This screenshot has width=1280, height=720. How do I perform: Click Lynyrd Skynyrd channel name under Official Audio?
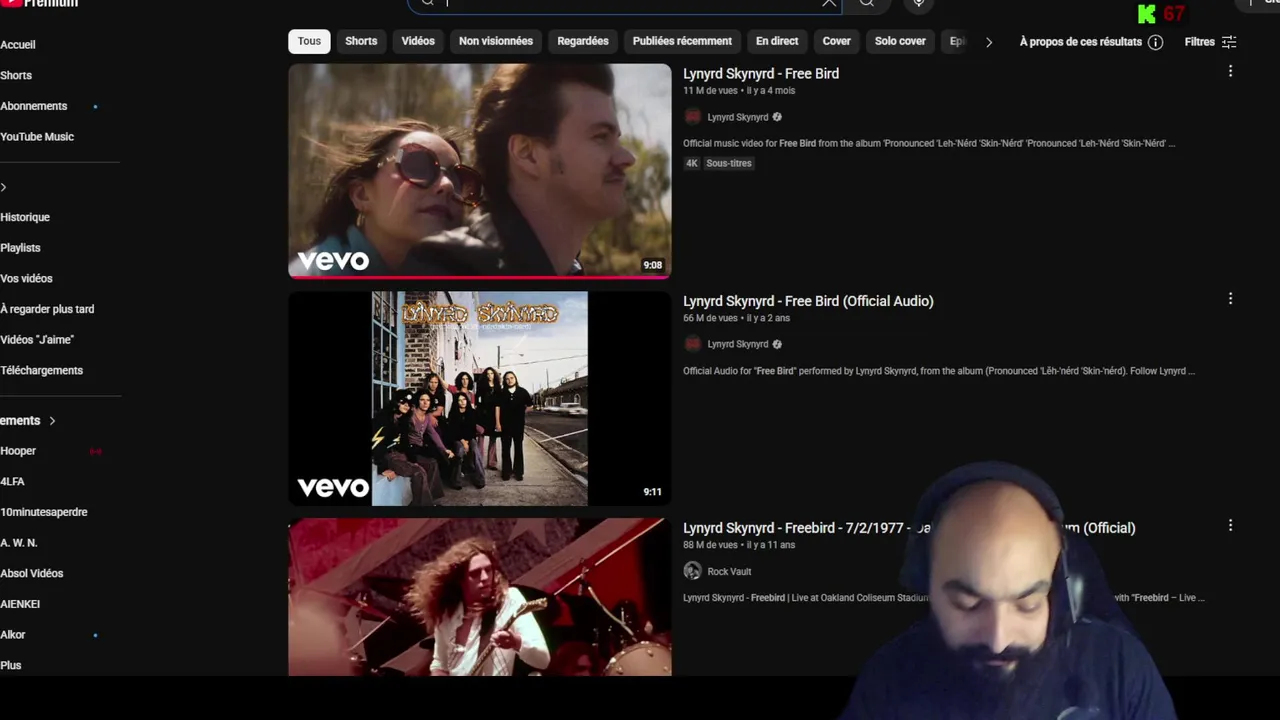tap(738, 344)
